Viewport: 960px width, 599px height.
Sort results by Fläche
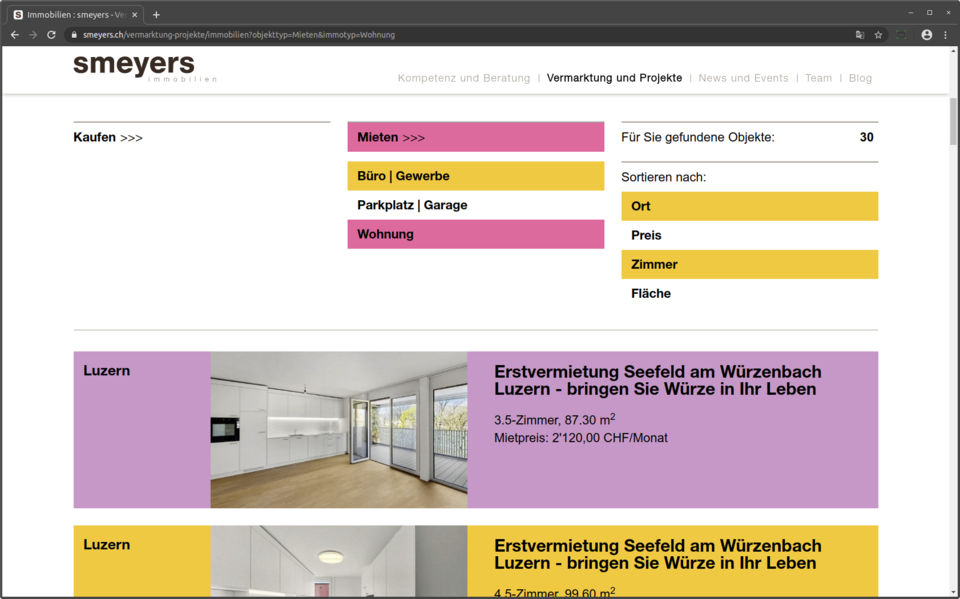(749, 293)
